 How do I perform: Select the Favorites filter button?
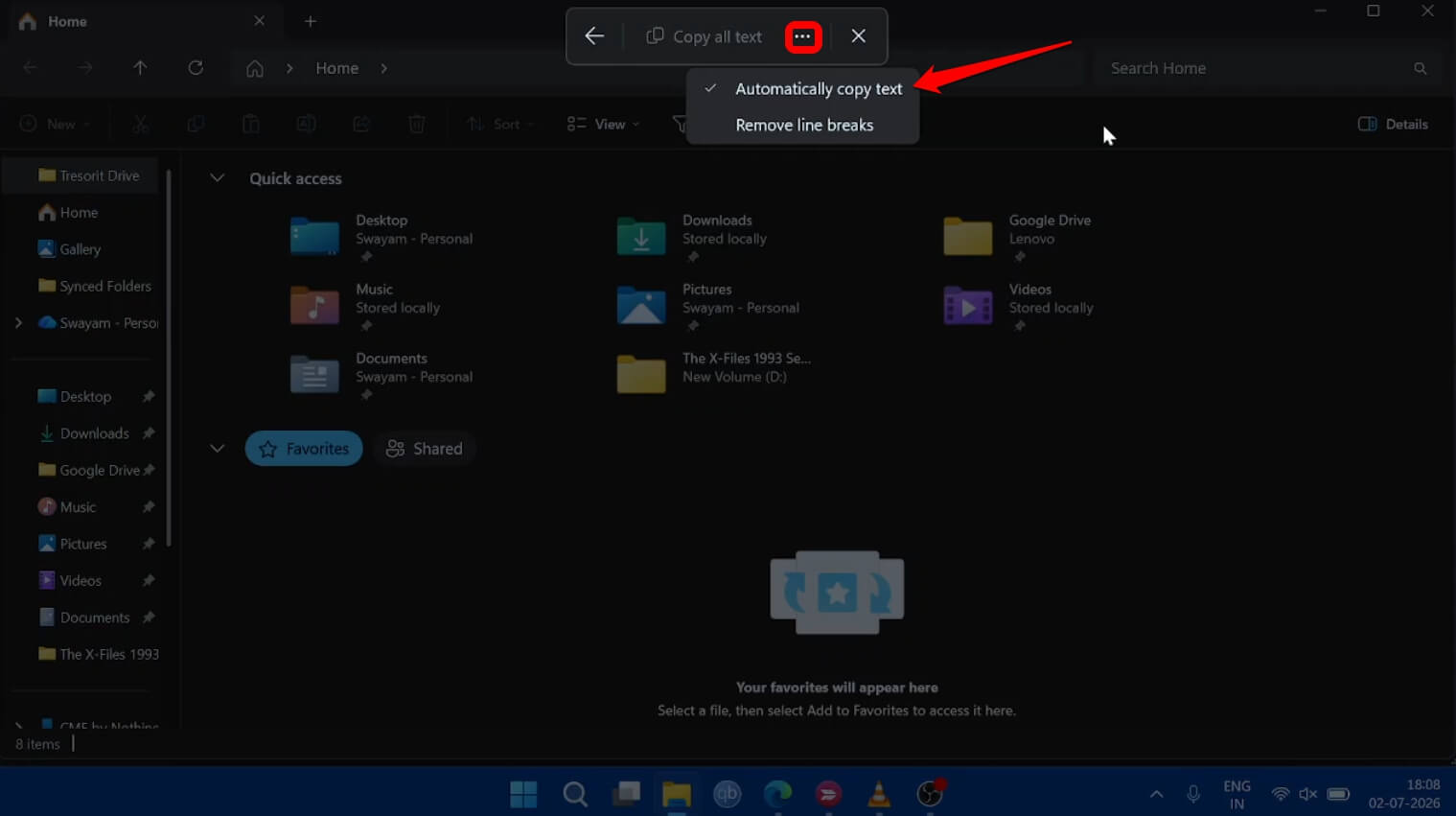tap(304, 449)
